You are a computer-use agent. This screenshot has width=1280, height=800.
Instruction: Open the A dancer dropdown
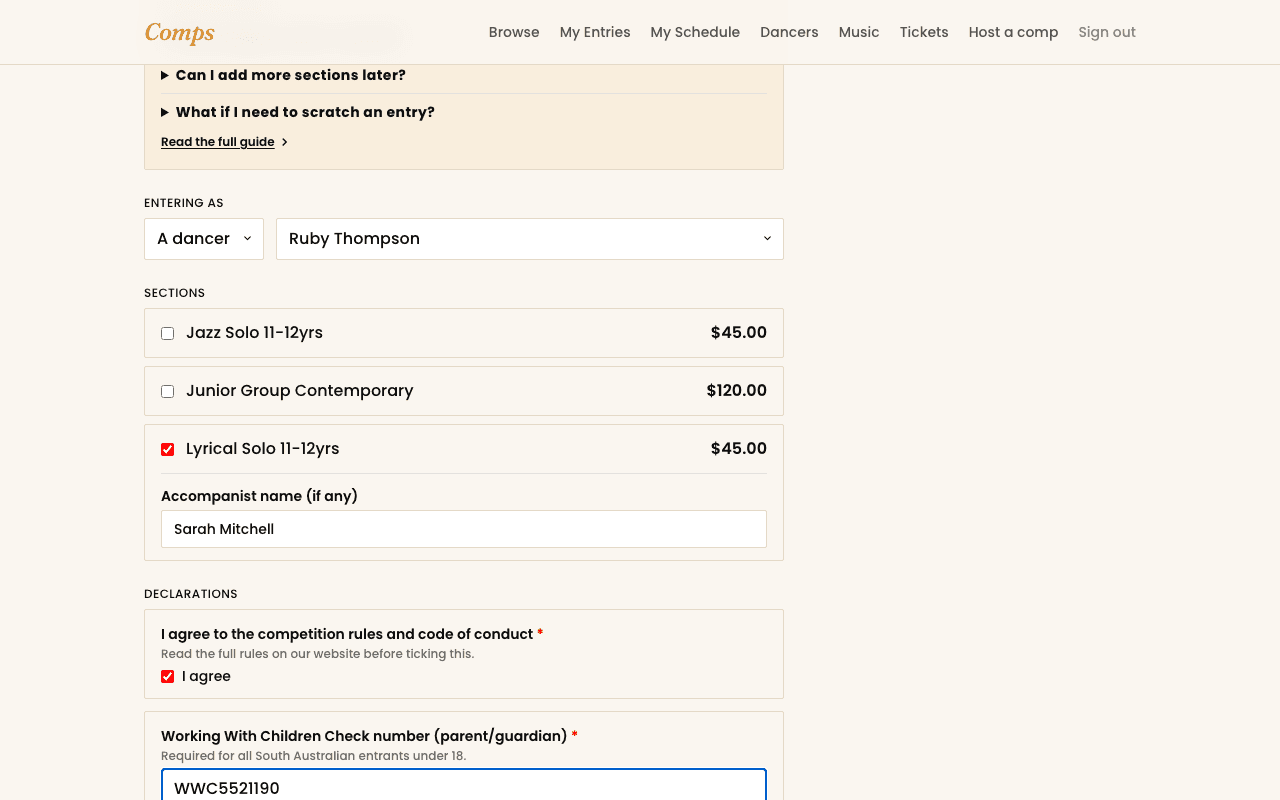tap(204, 239)
